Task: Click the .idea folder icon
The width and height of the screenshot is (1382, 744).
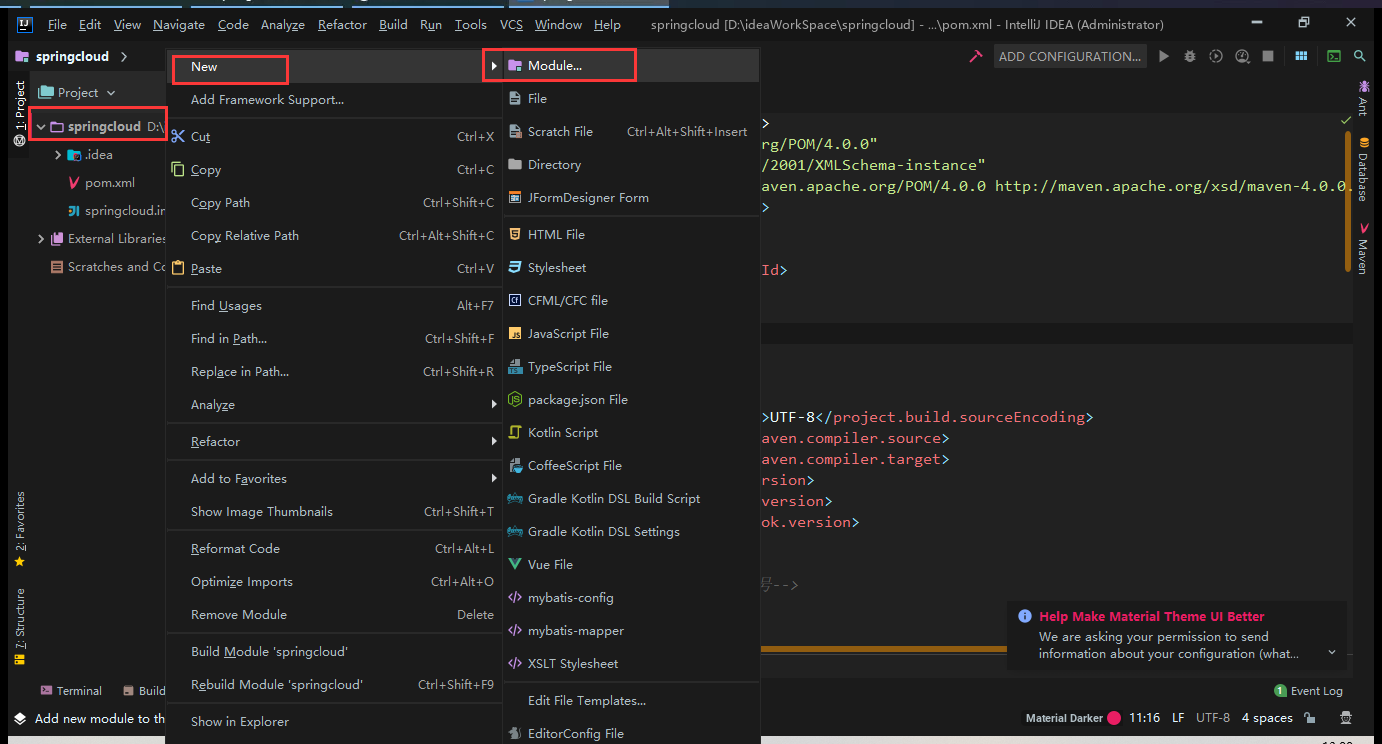Action: tap(74, 155)
